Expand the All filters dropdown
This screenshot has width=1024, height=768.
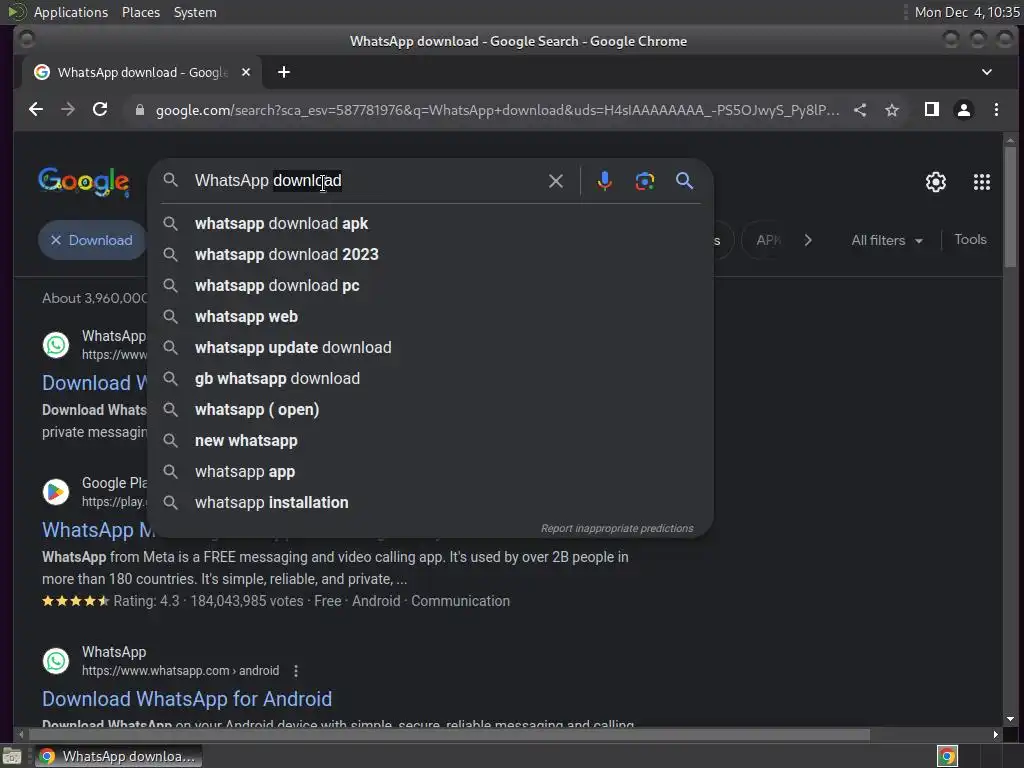(887, 240)
